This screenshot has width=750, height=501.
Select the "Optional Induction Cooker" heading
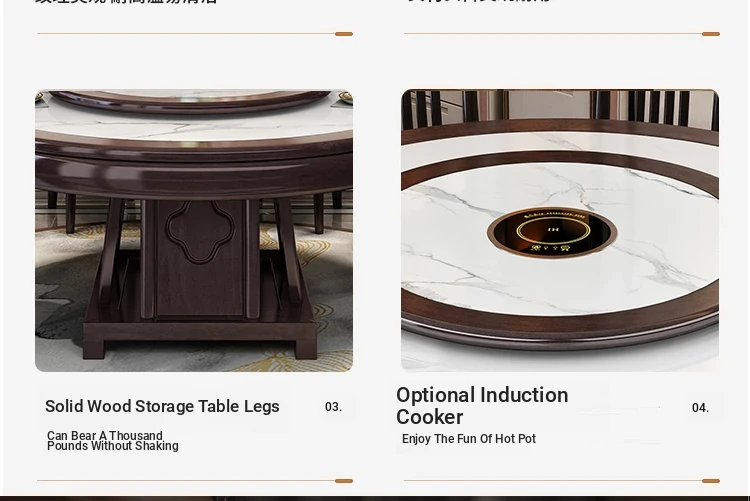(482, 406)
